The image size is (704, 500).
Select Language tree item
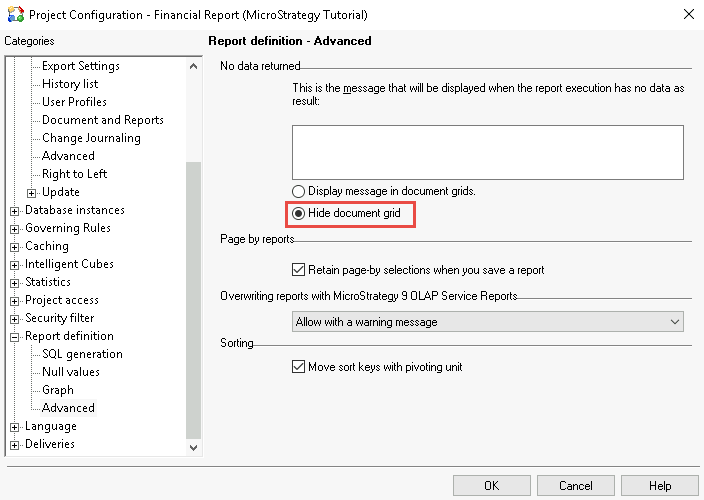click(51, 426)
